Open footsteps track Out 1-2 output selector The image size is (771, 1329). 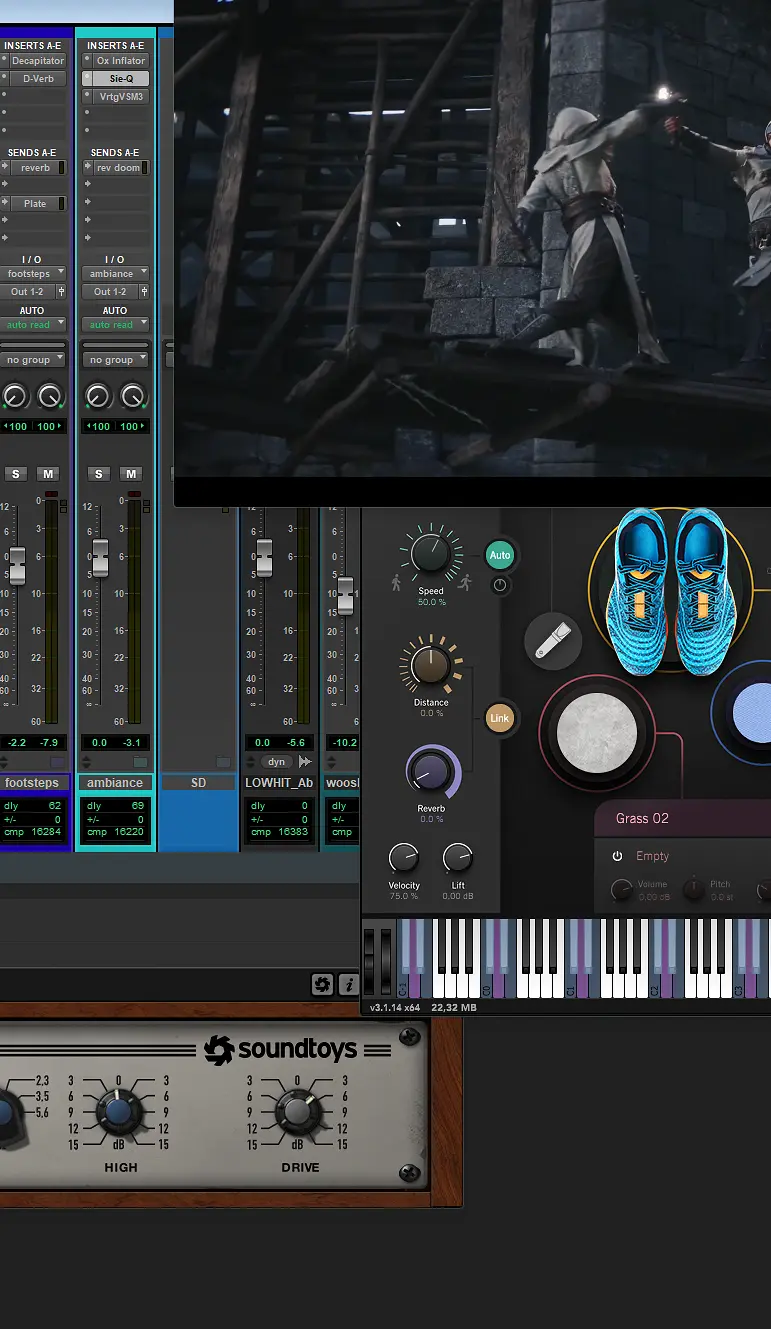(x=28, y=292)
